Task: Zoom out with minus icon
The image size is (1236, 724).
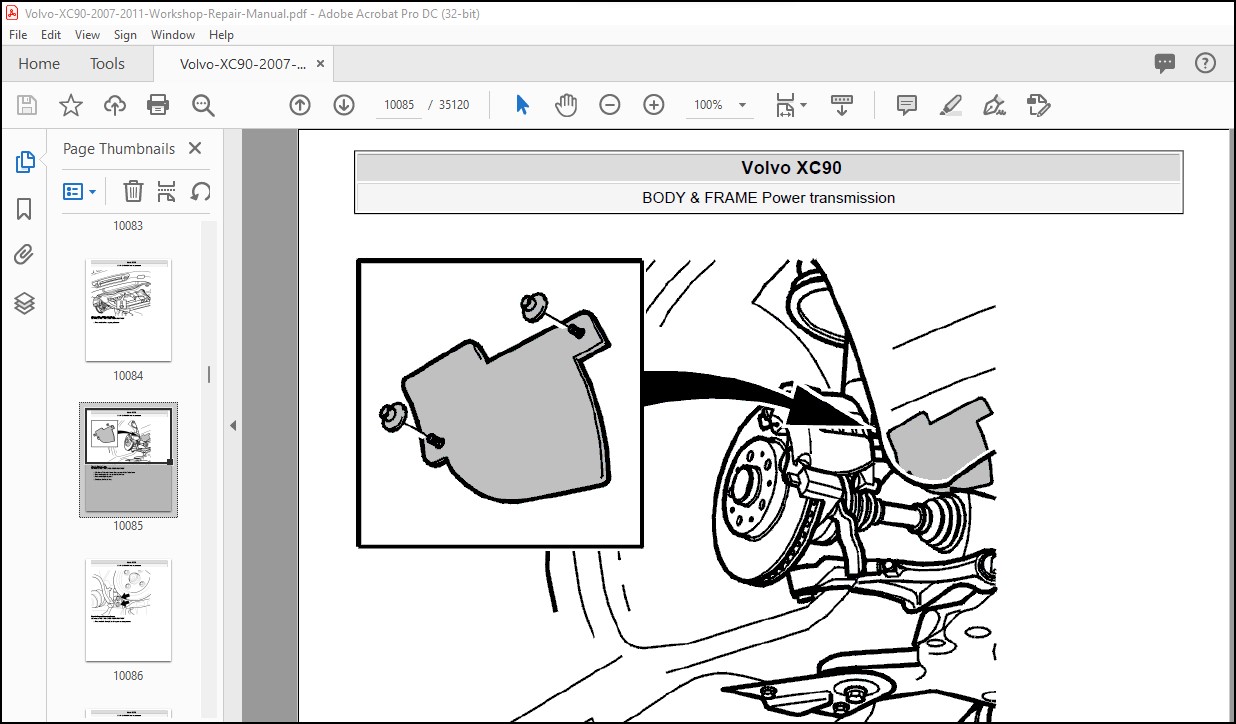Action: [610, 105]
